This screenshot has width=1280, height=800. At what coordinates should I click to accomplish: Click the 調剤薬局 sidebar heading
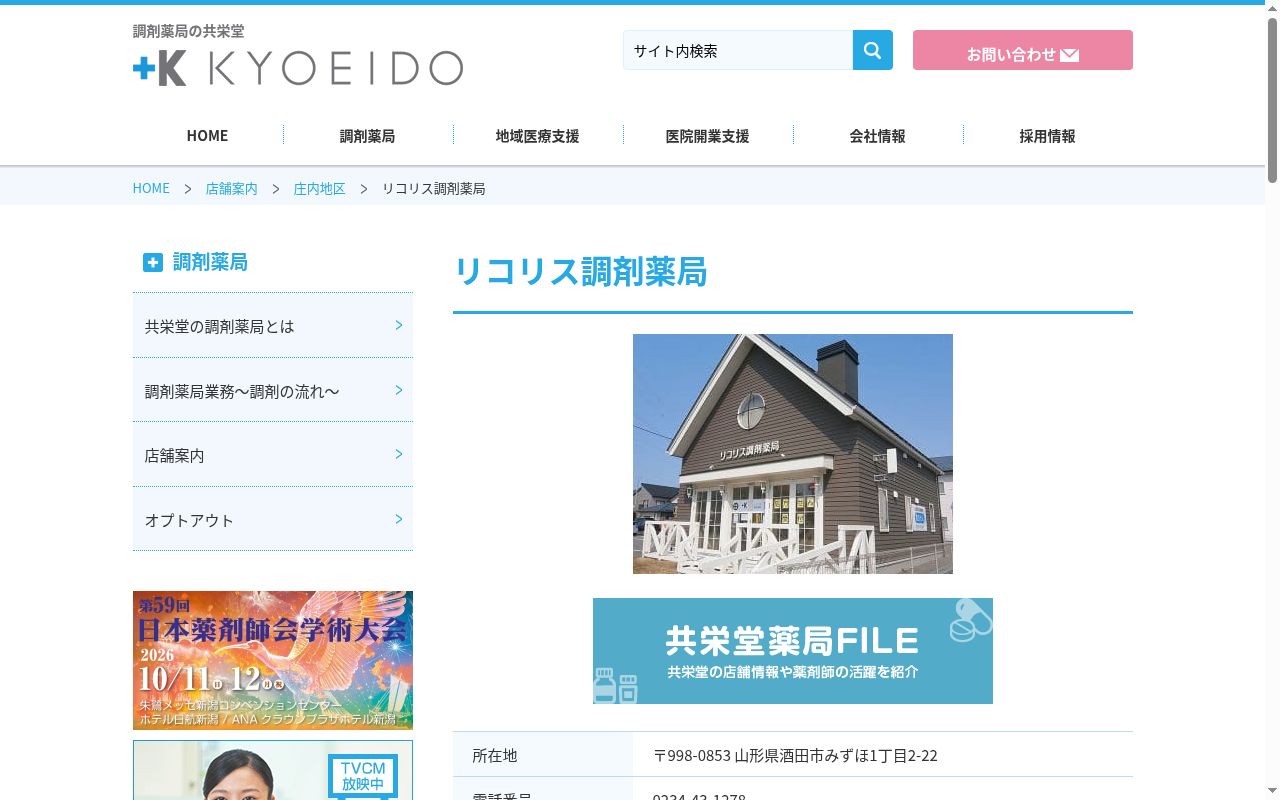[x=210, y=262]
